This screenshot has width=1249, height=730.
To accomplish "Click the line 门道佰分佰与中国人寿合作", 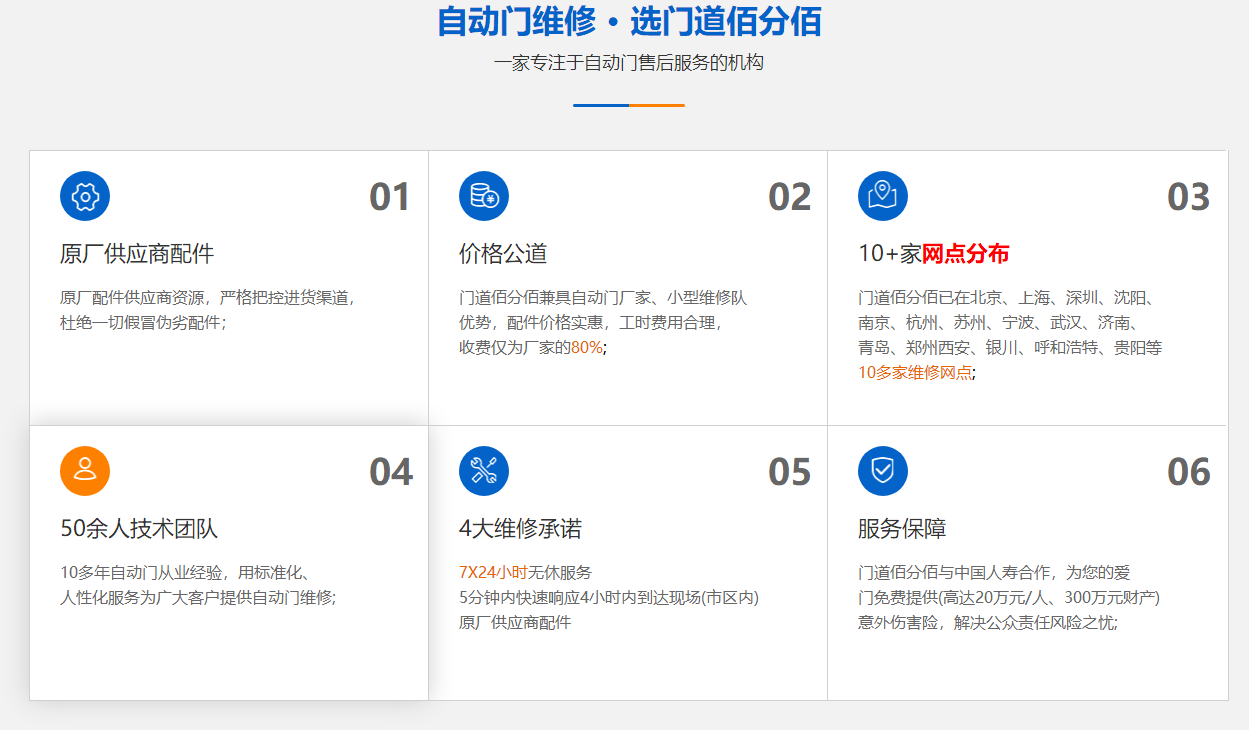I will coord(994,573).
